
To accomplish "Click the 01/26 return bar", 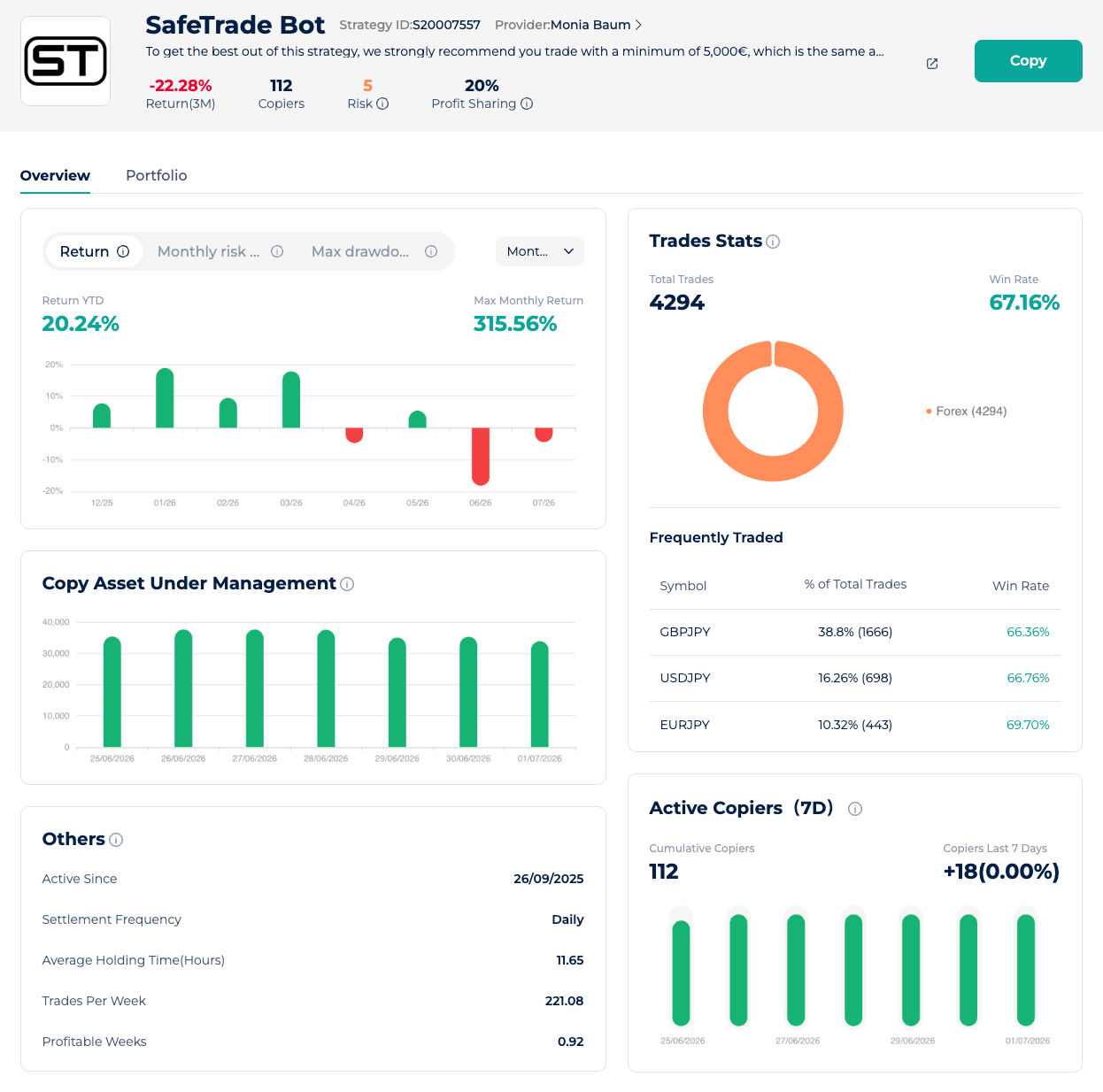I will tap(165, 397).
